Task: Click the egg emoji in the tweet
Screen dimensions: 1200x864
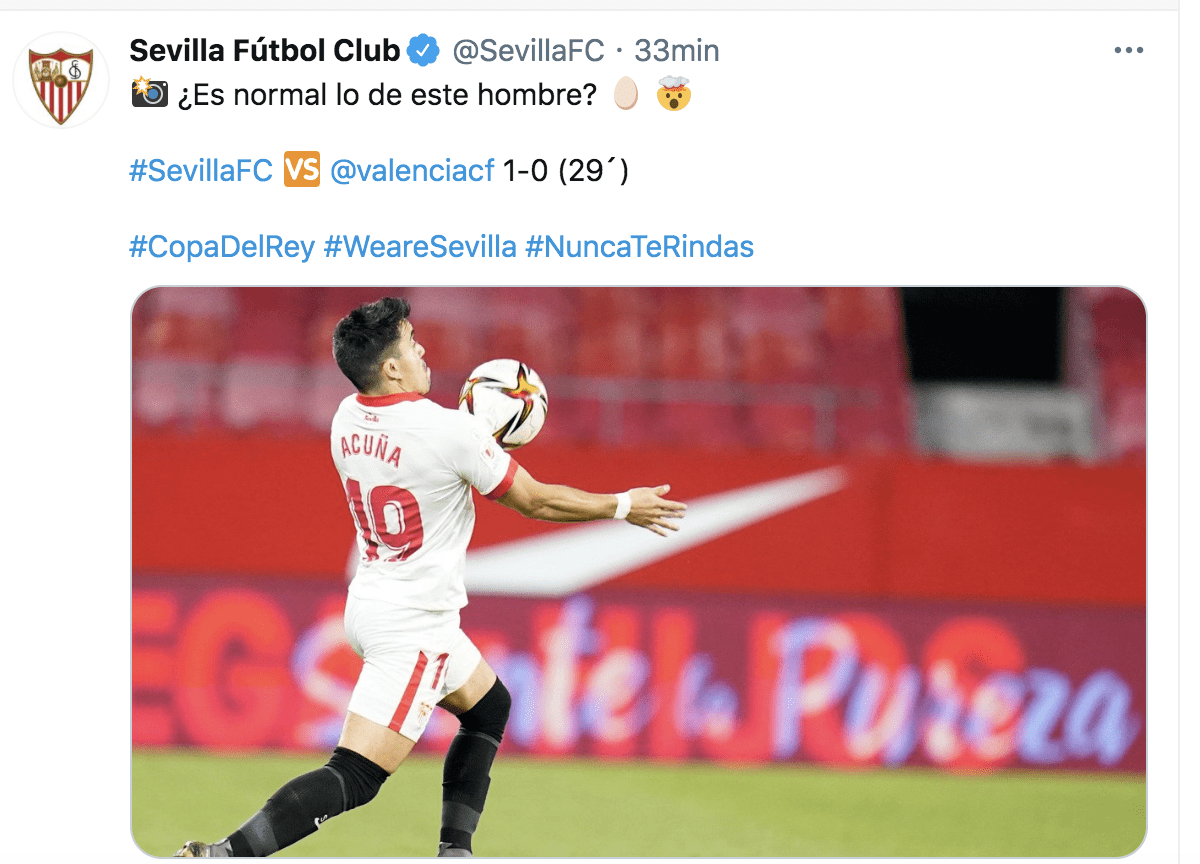Action: (625, 95)
